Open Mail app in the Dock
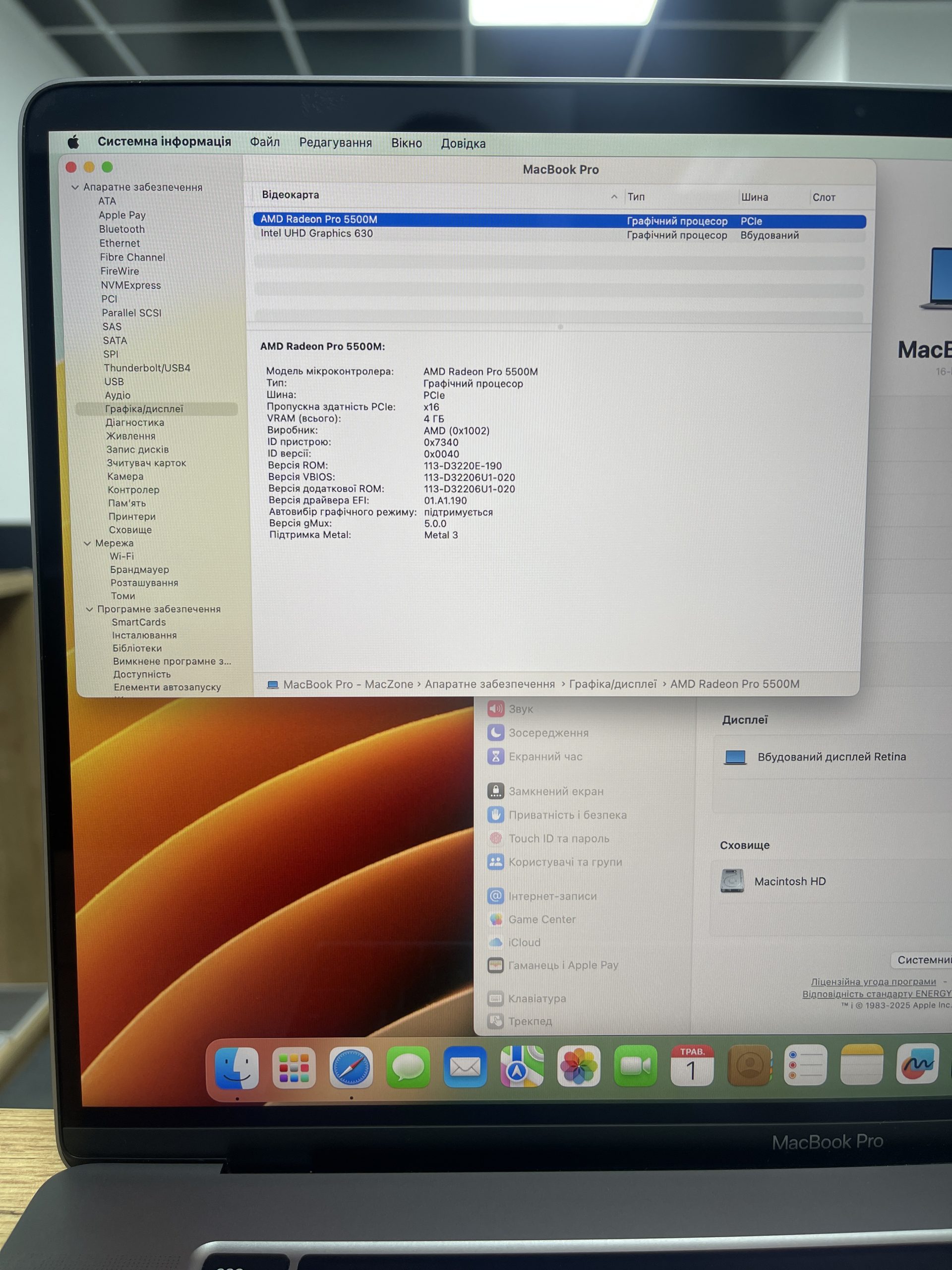The image size is (952, 1270). pos(465,1067)
